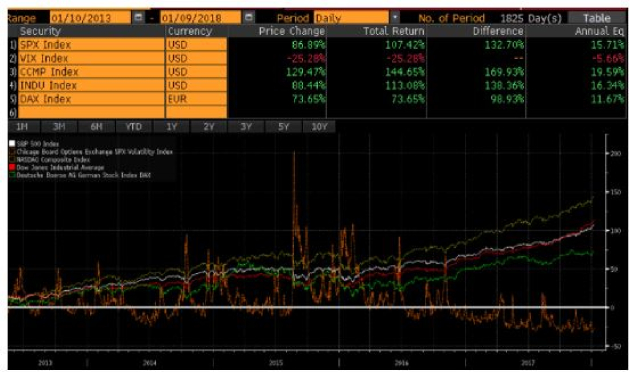Click SPX annual equivalent value 15.71%
The width and height of the screenshot is (630, 372).
point(608,45)
